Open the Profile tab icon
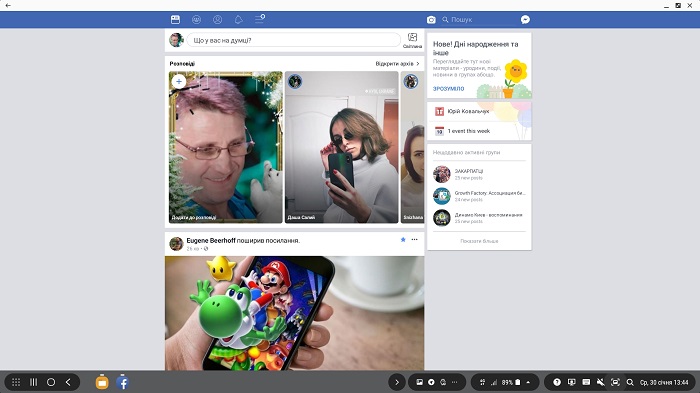Image resolution: width=700 pixels, height=393 pixels. pyautogui.click(x=217, y=20)
